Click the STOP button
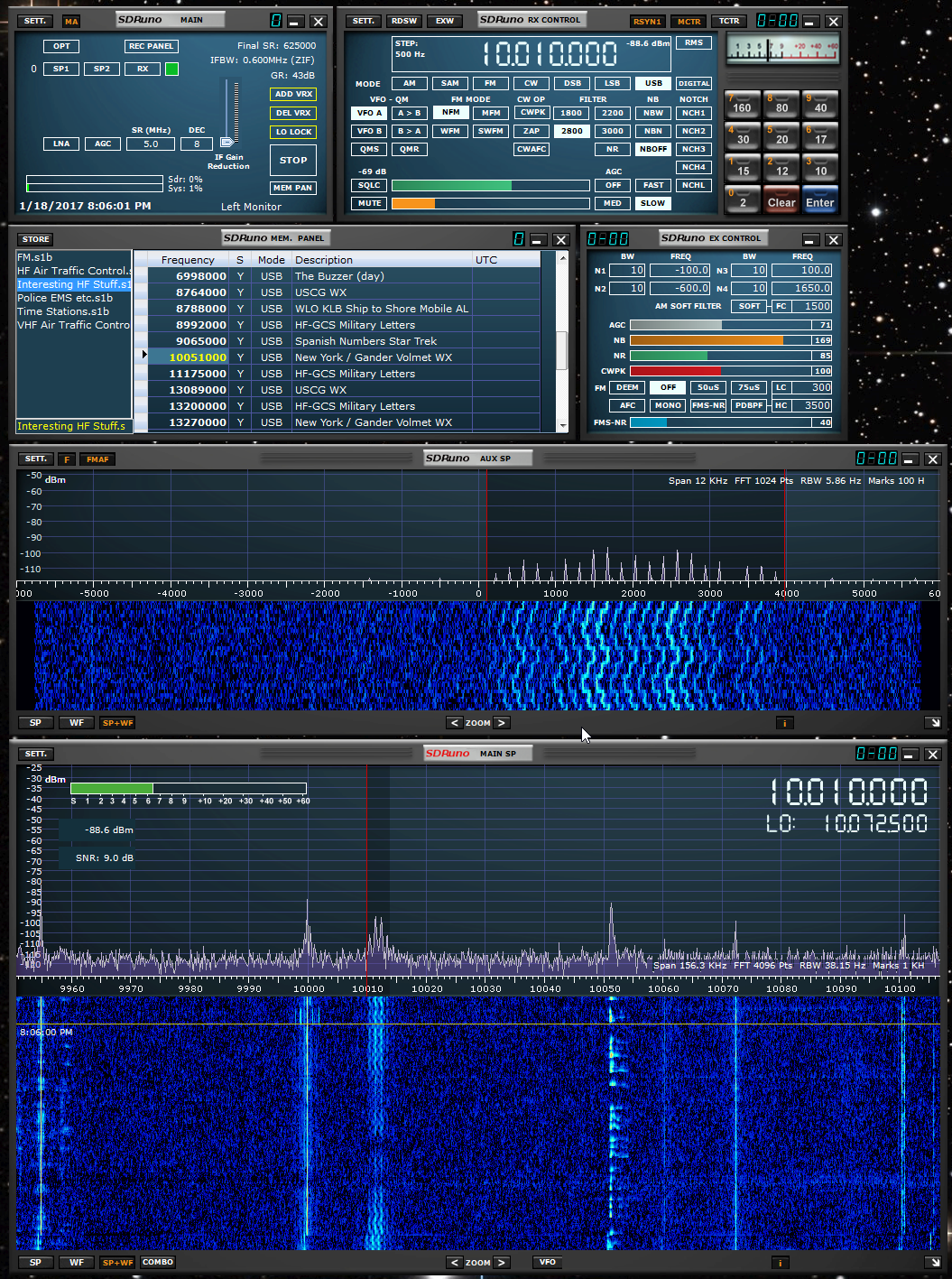952x1279 pixels. pyautogui.click(x=293, y=160)
